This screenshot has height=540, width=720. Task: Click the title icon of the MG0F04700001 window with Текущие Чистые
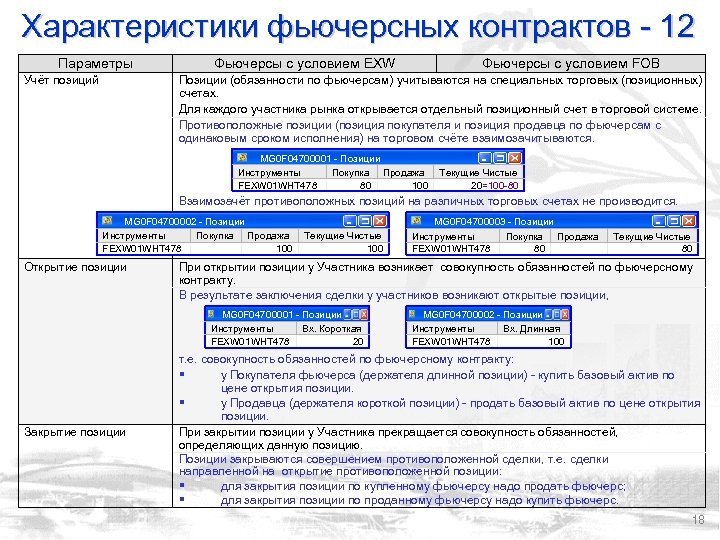tap(242, 158)
